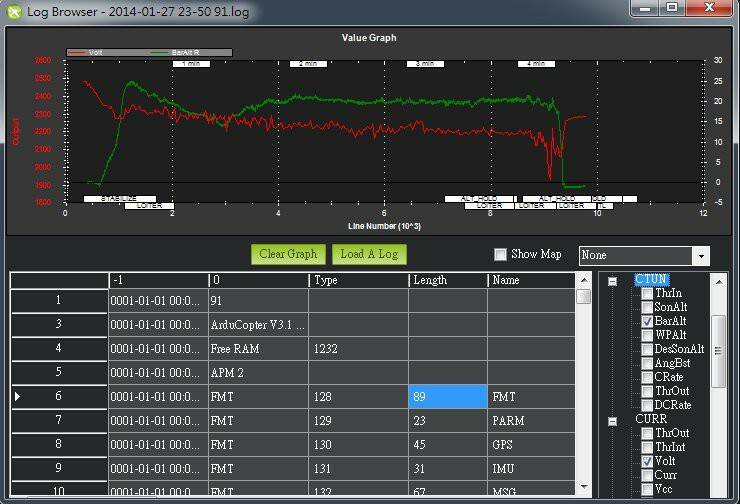Tick the WPAlt checkbox
The width and height of the screenshot is (740, 504).
647,336
